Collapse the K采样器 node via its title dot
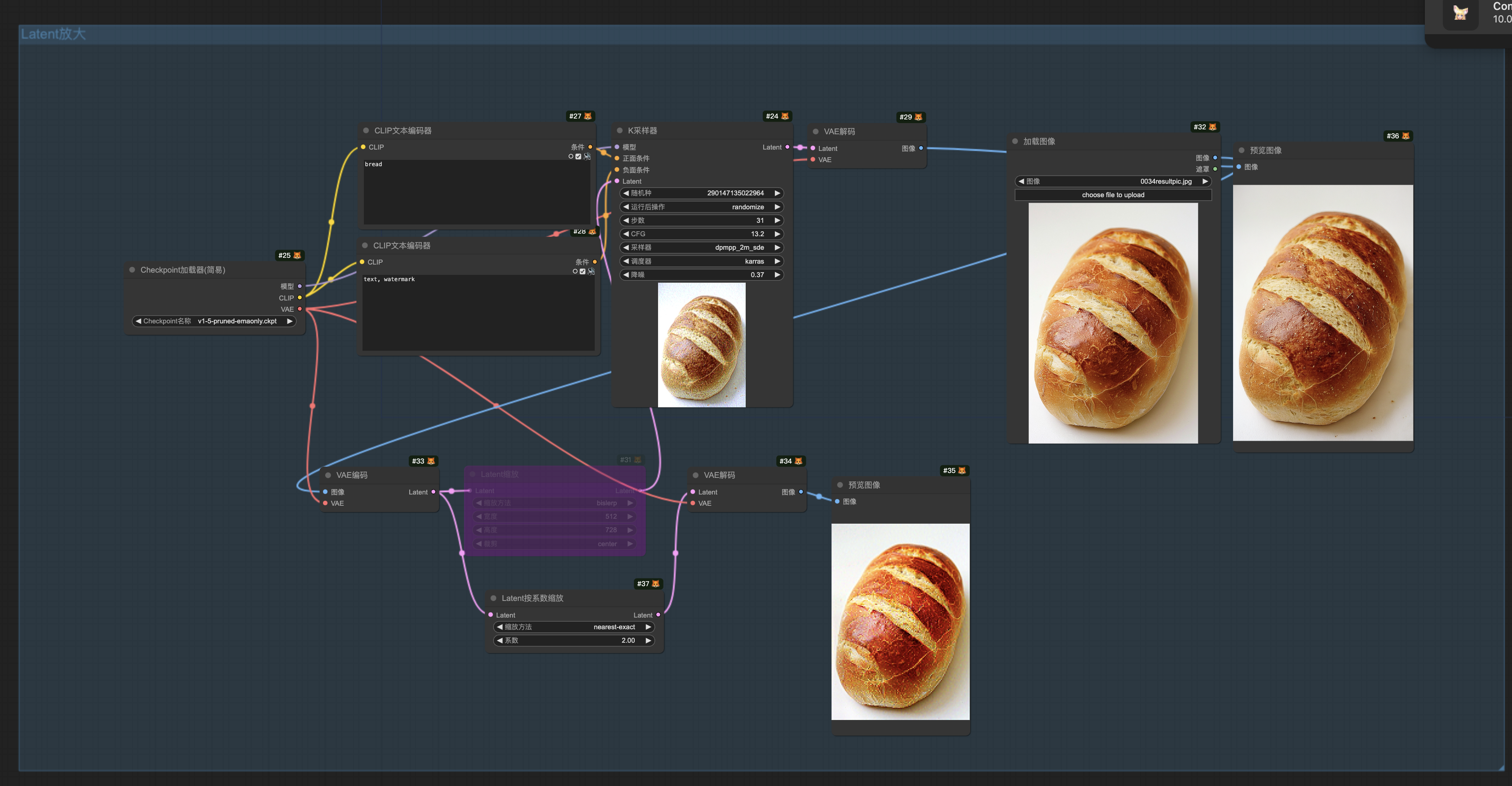 (x=620, y=130)
